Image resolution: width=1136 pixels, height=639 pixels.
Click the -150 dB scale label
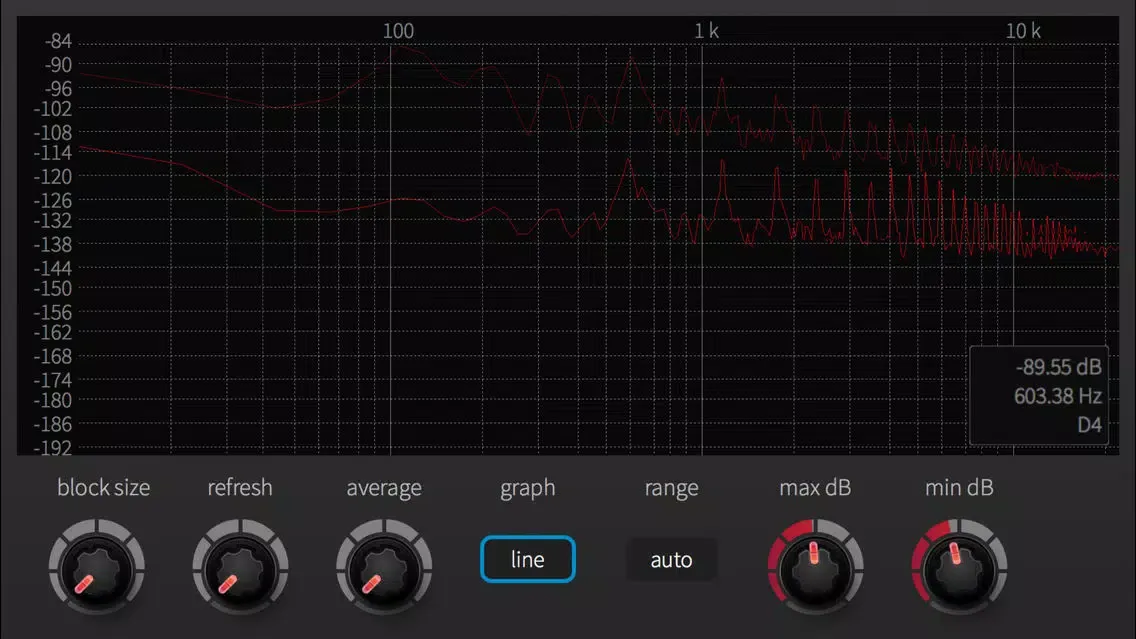click(x=53, y=288)
